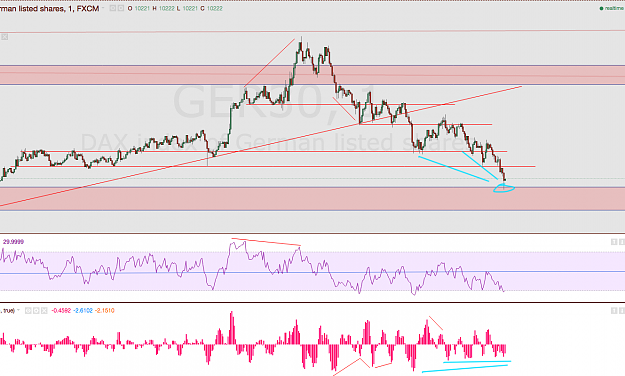Open dropdown arrow after the FXCM chart title

[x=103, y=8]
